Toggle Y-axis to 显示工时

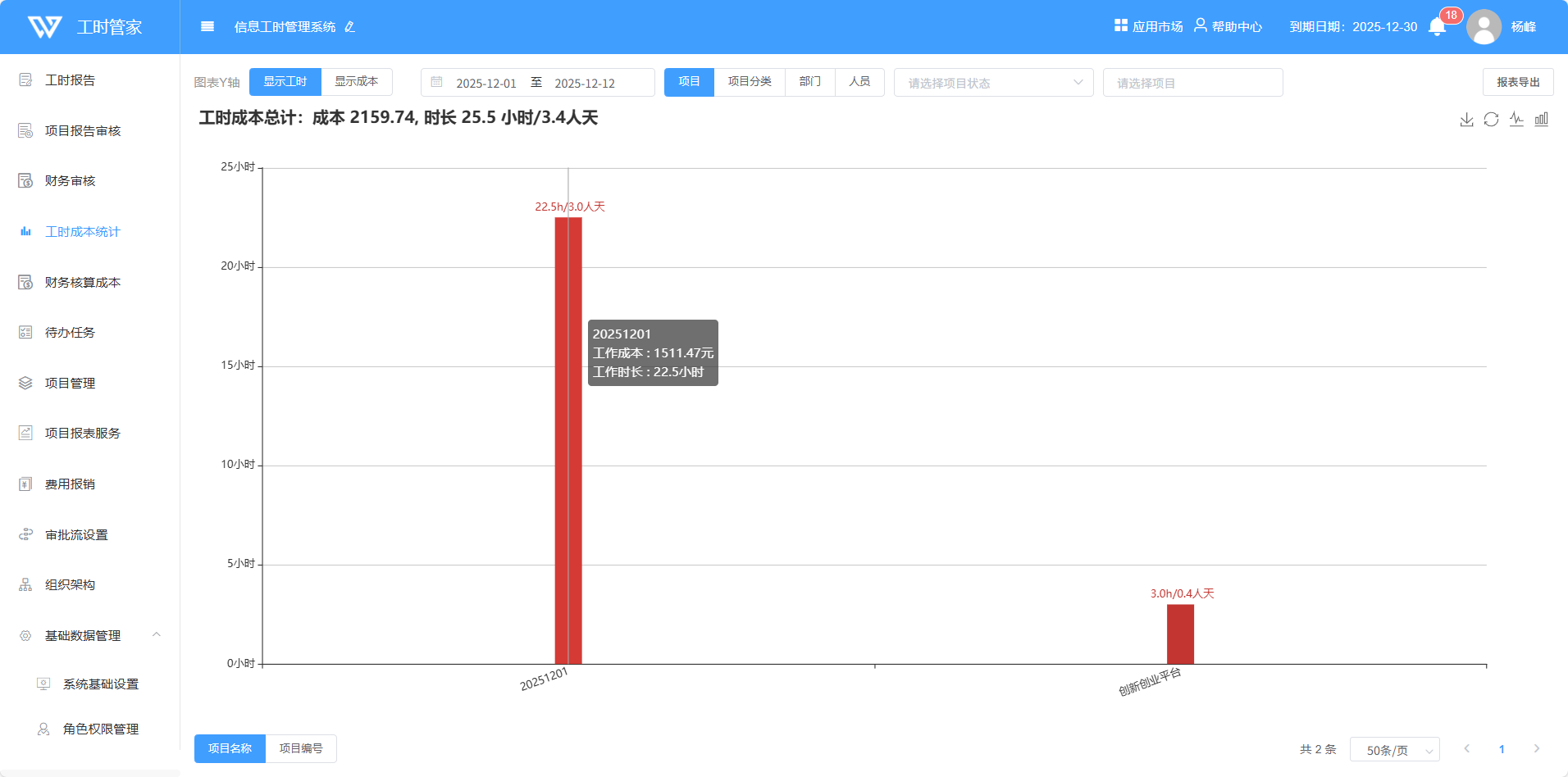pyautogui.click(x=285, y=82)
